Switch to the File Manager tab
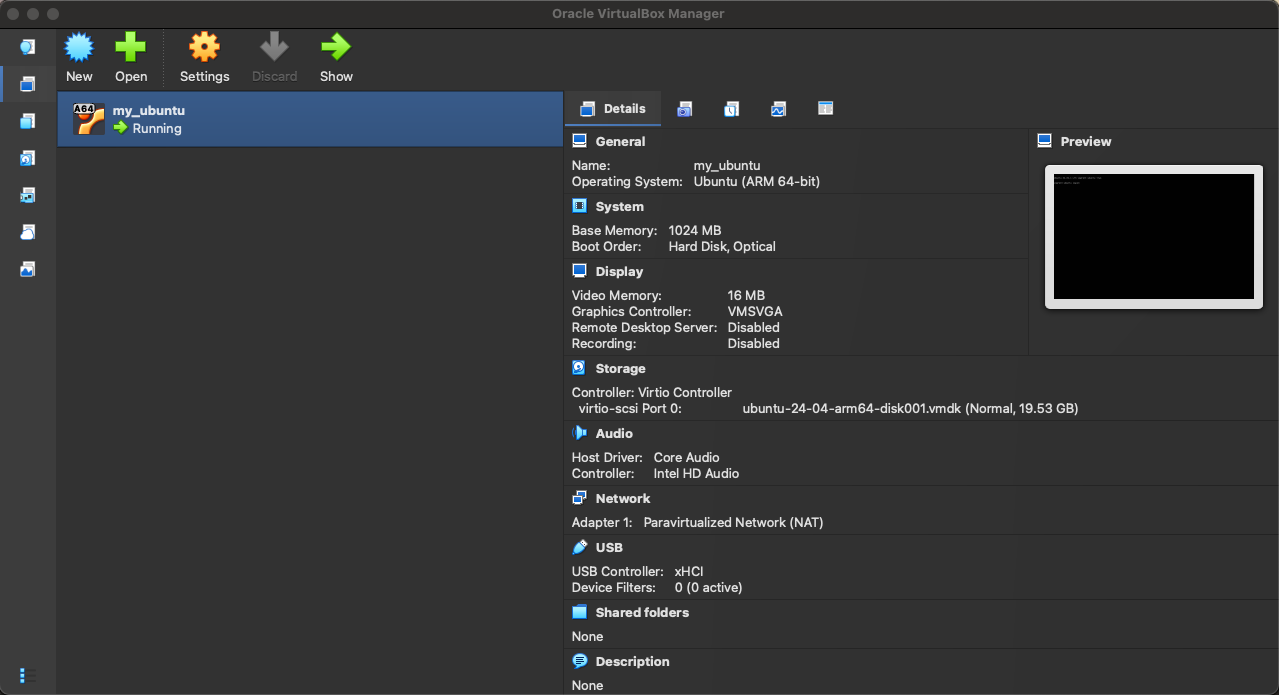 point(825,109)
